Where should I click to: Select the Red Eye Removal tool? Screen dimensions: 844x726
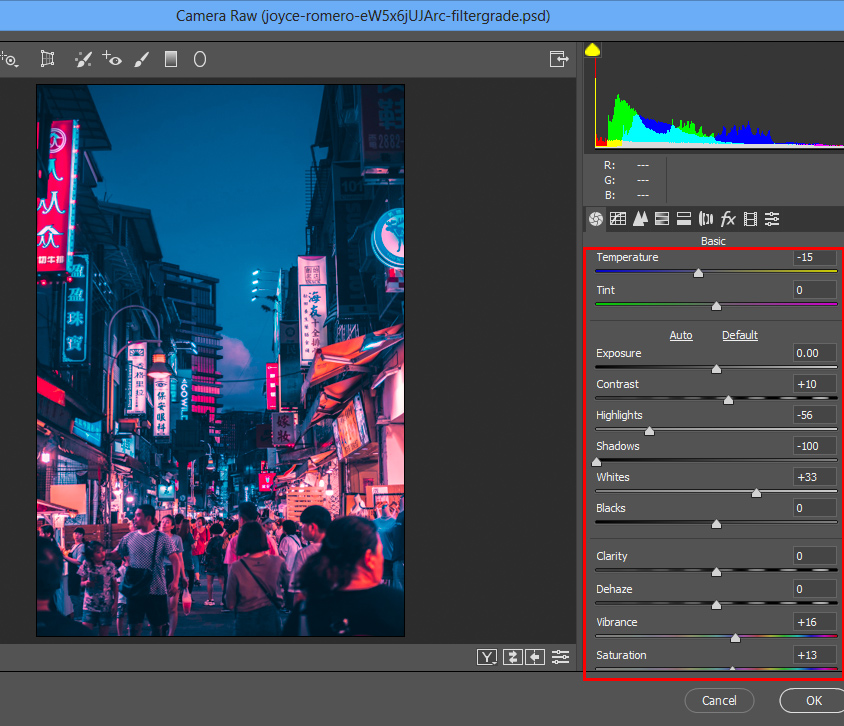coord(112,59)
